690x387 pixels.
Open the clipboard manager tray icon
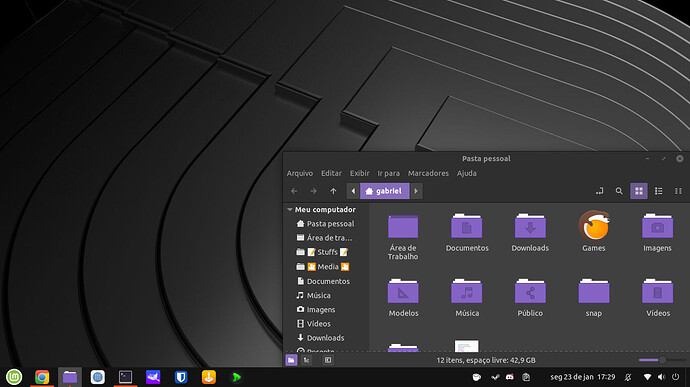point(526,377)
